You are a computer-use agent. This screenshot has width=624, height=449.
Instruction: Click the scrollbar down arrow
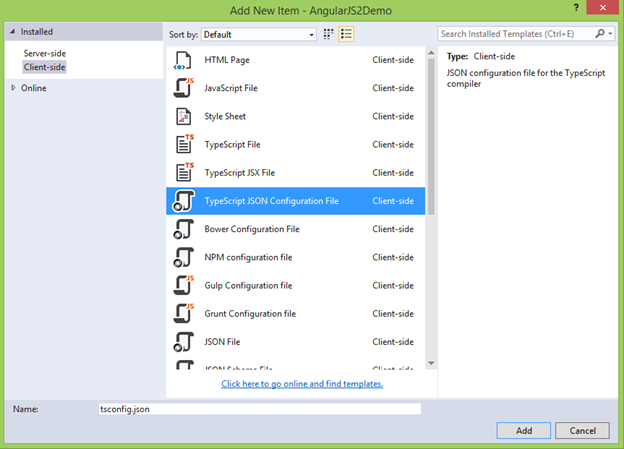pyautogui.click(x=431, y=363)
